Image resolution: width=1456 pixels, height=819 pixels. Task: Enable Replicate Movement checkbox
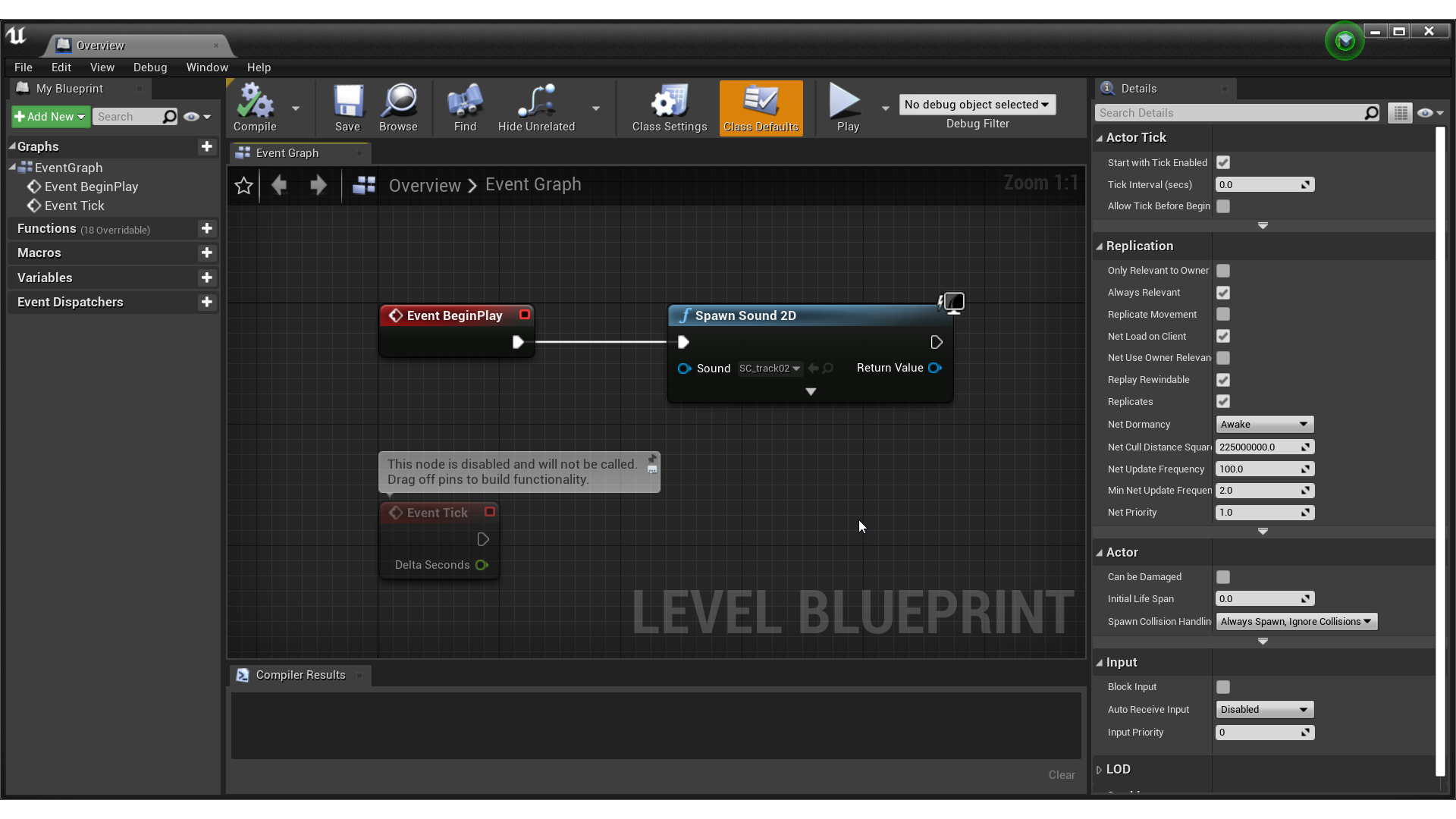[x=1223, y=314]
